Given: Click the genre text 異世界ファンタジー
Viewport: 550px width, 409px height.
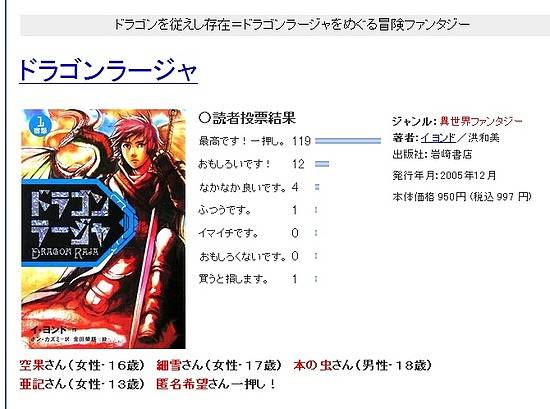Looking at the screenshot, I should (x=481, y=121).
